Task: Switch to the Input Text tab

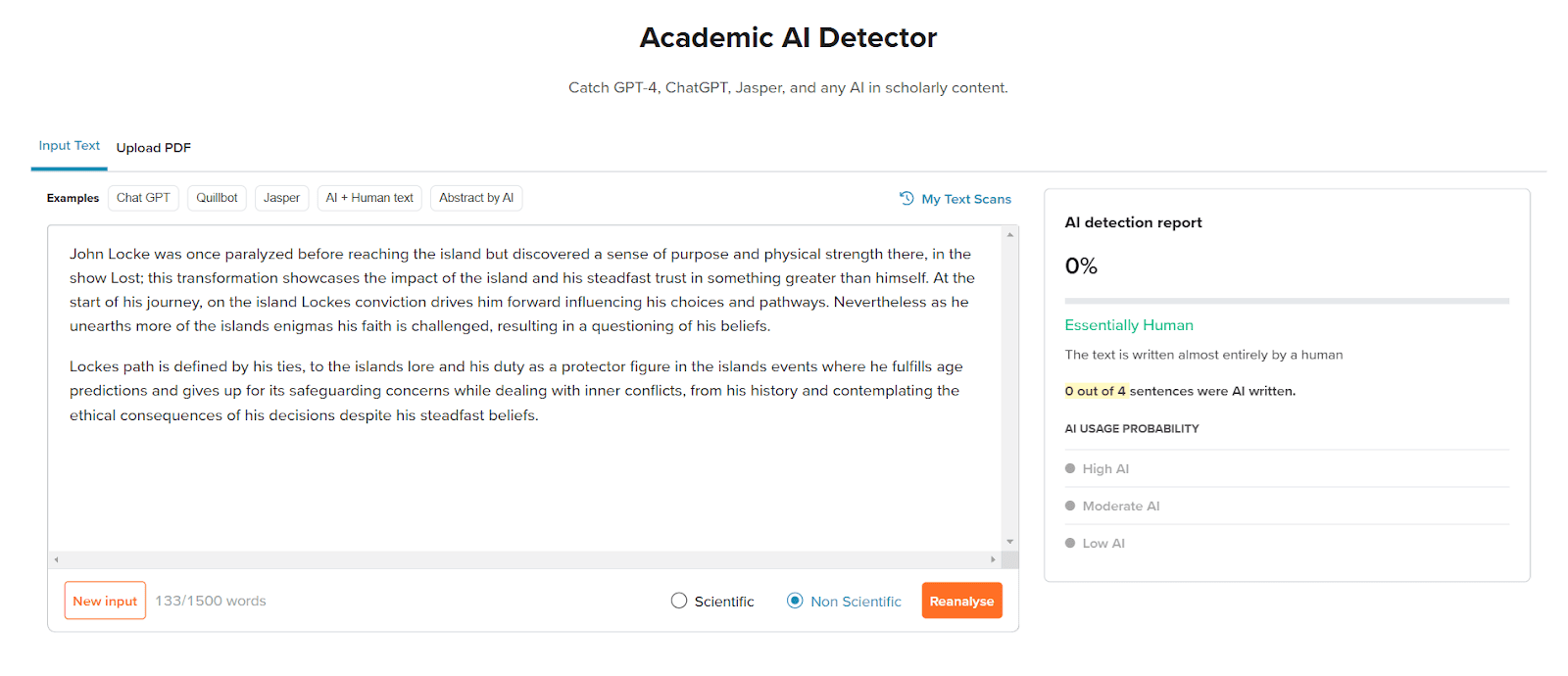Action: [70, 146]
